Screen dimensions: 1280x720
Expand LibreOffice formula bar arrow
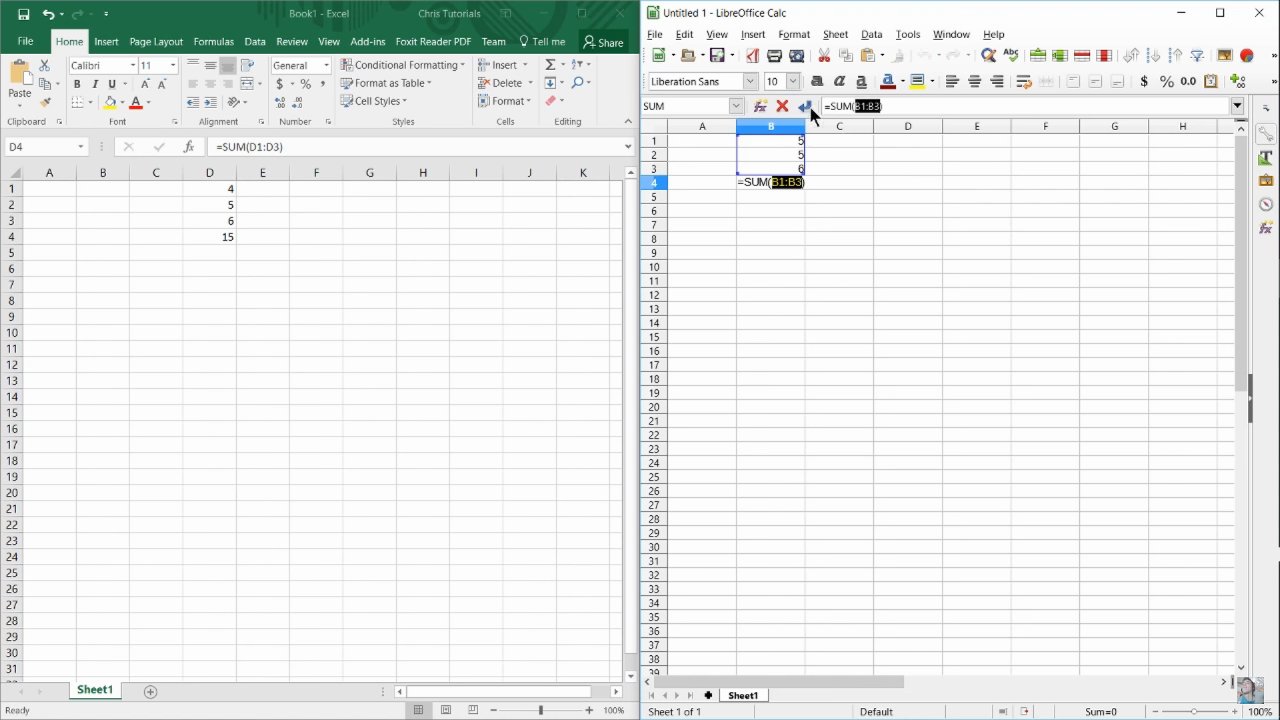[1237, 106]
